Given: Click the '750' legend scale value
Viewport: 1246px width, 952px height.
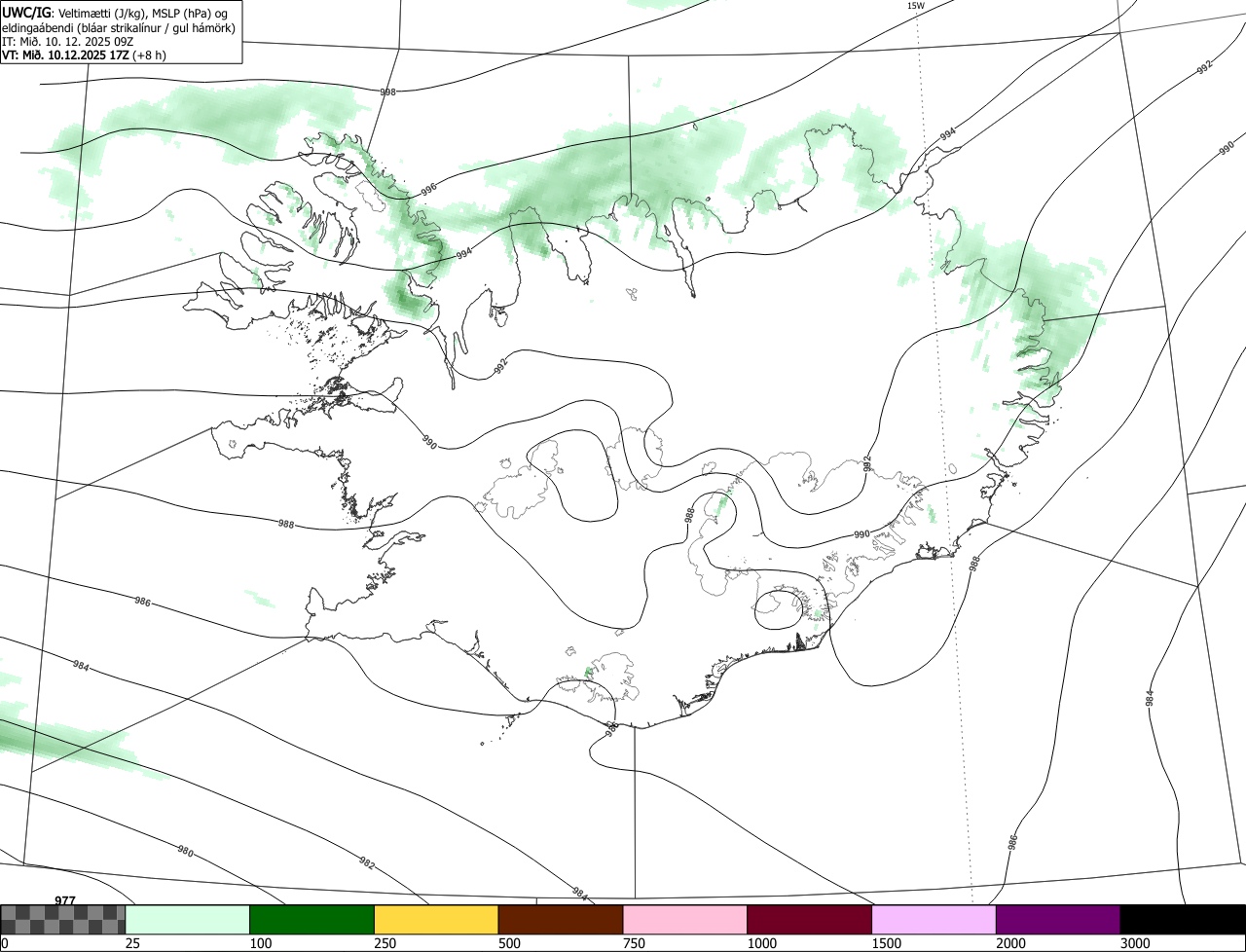Looking at the screenshot, I should tap(635, 943).
